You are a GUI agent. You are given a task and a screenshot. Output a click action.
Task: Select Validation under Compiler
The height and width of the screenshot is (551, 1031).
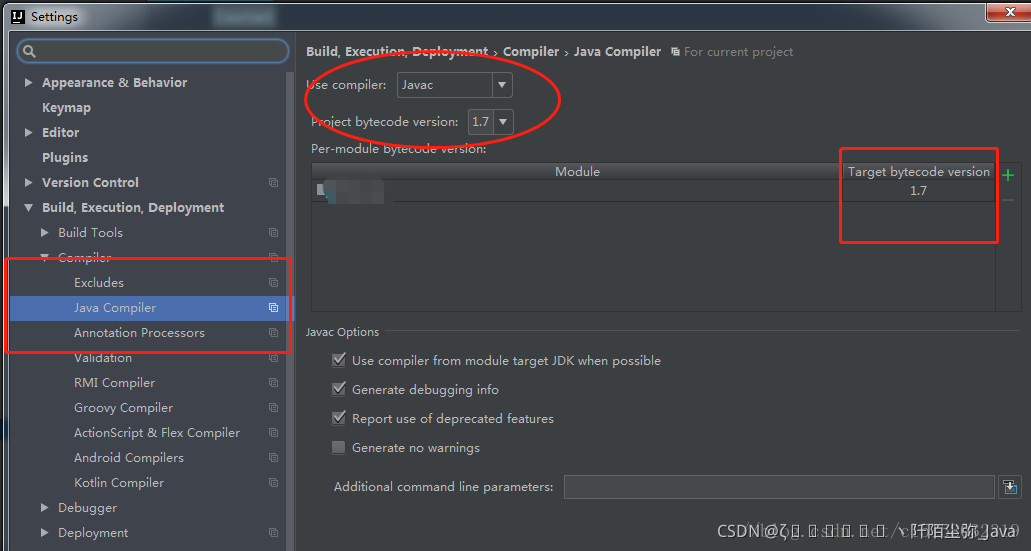[x=103, y=358]
